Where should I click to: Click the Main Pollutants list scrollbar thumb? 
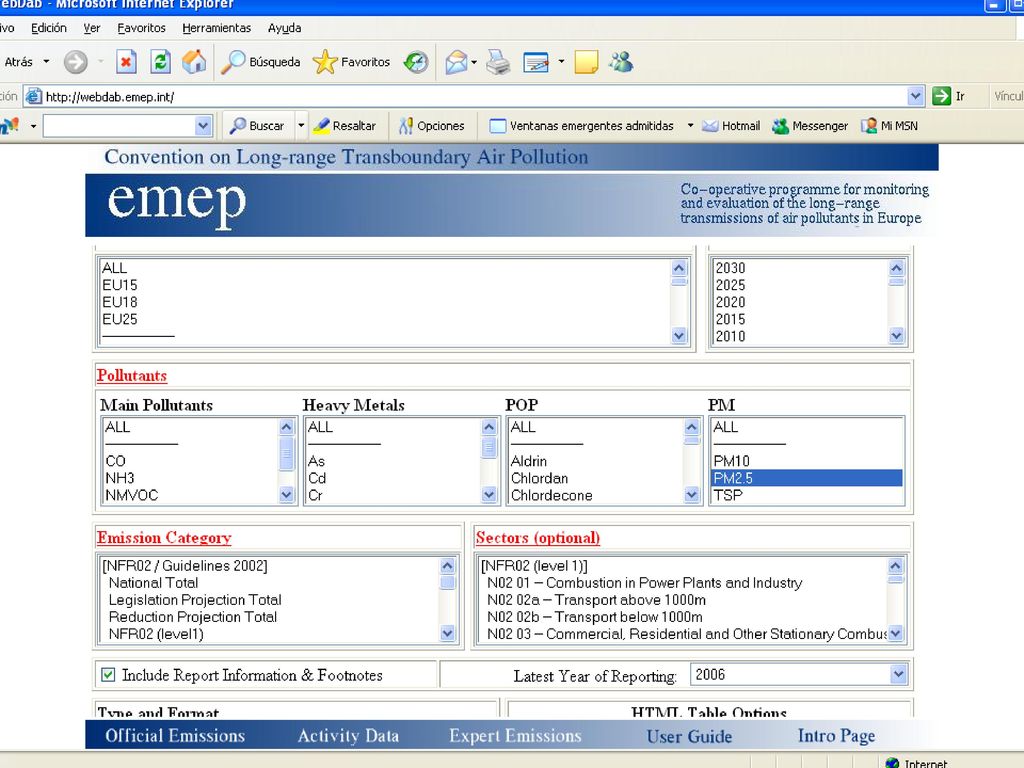tap(286, 454)
